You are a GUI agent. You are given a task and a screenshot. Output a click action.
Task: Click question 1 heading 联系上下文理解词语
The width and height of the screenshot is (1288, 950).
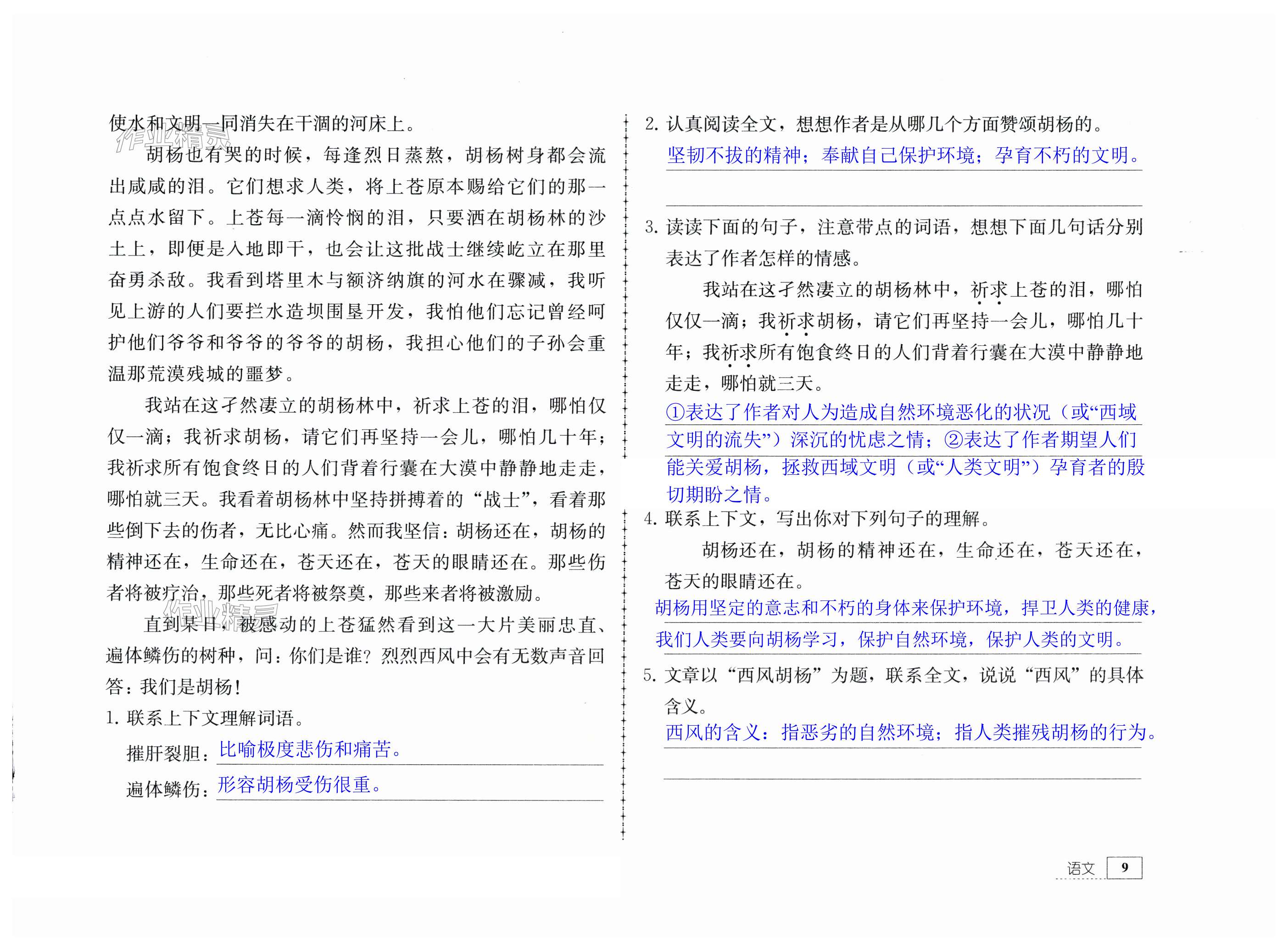pos(210,718)
